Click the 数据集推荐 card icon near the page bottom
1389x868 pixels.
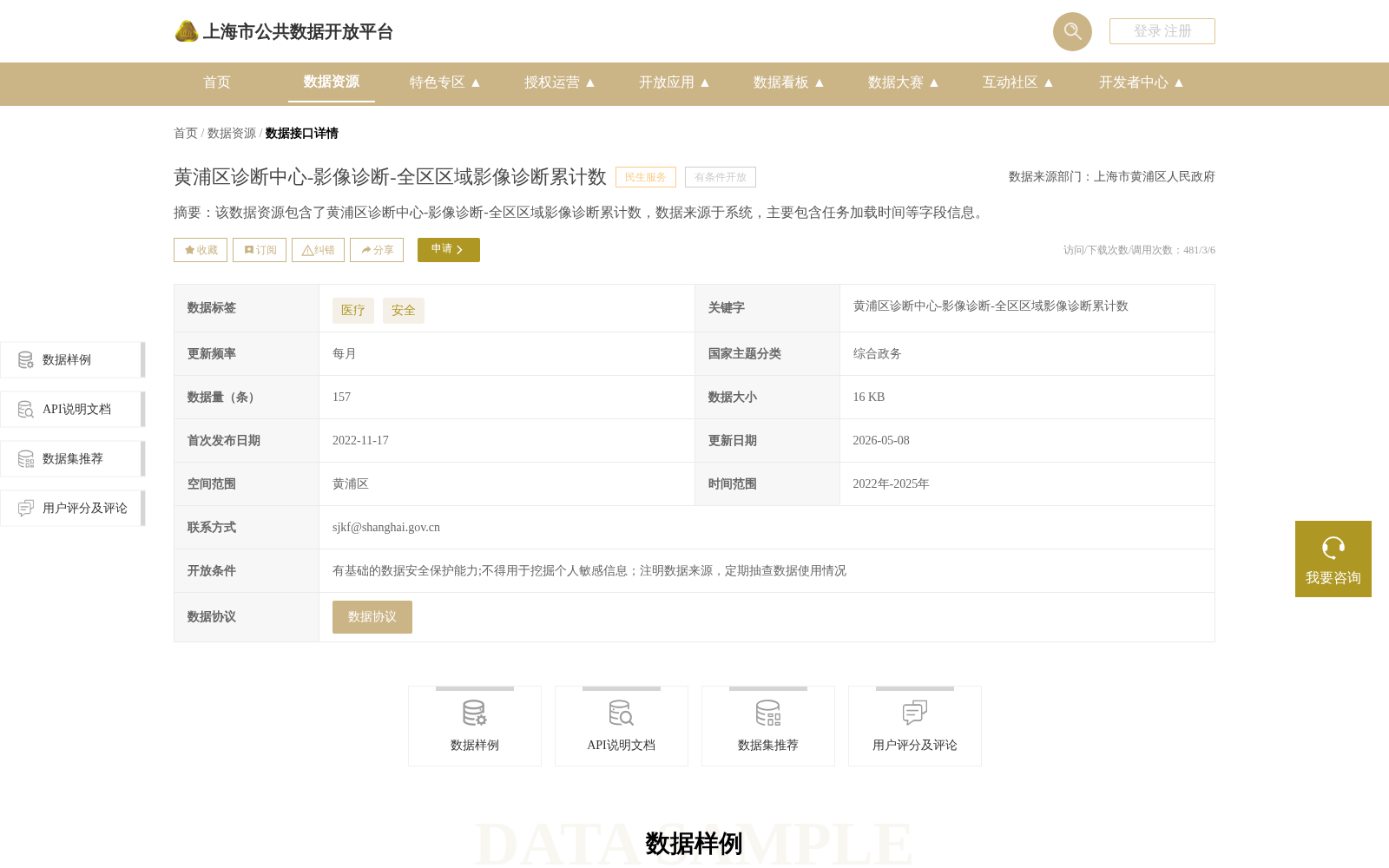pos(768,713)
